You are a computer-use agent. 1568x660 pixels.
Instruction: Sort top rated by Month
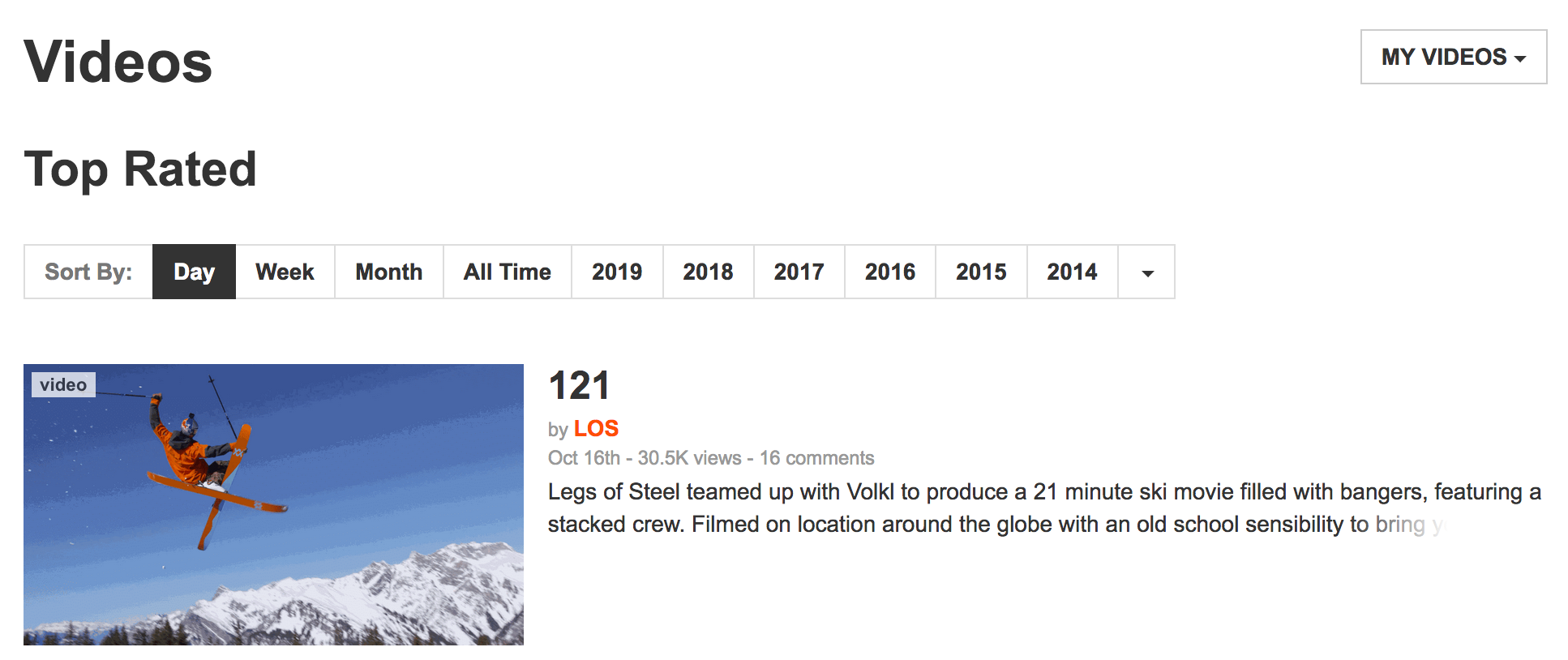coord(388,272)
